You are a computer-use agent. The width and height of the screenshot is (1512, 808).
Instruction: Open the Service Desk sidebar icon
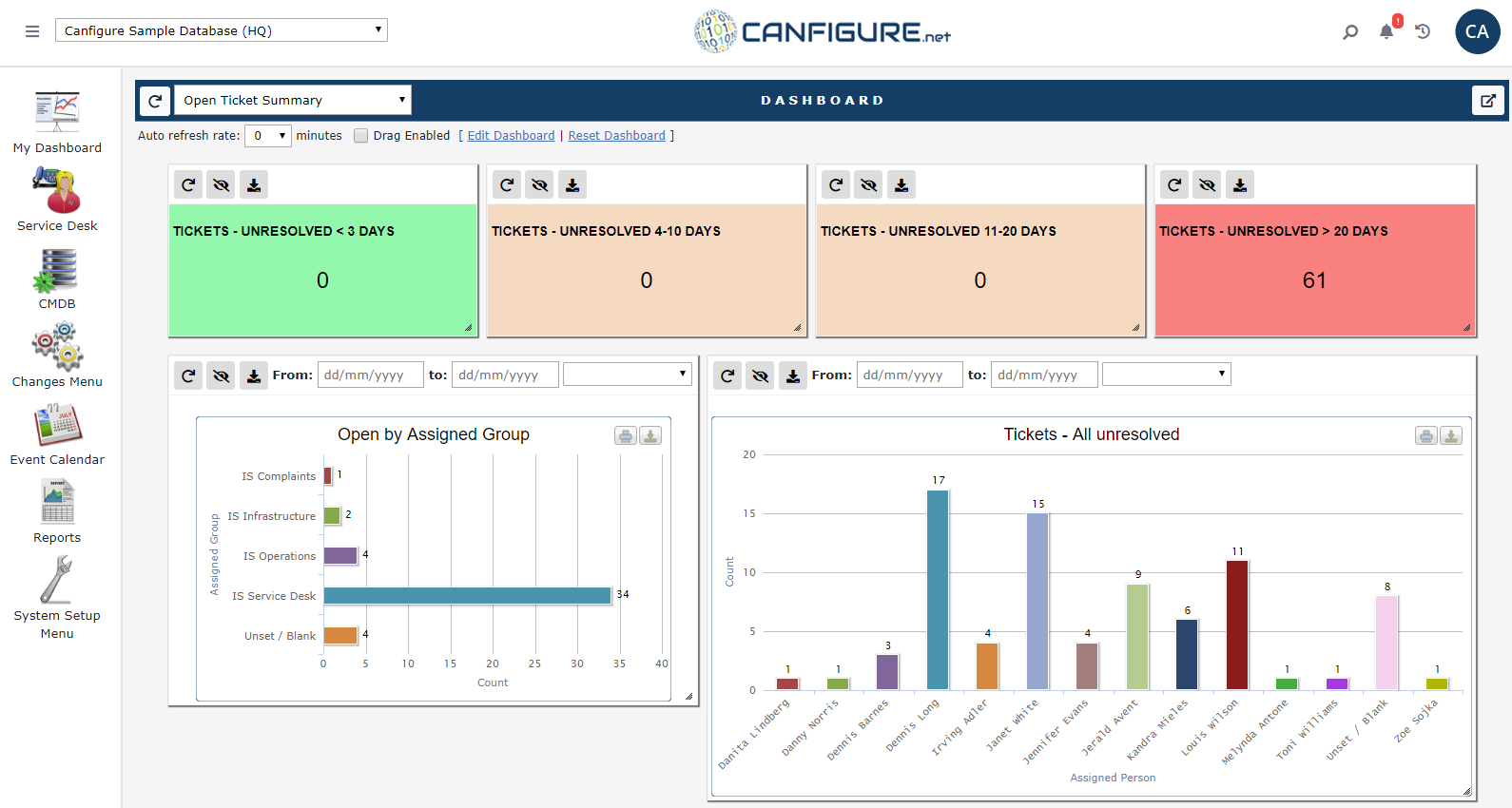(57, 190)
